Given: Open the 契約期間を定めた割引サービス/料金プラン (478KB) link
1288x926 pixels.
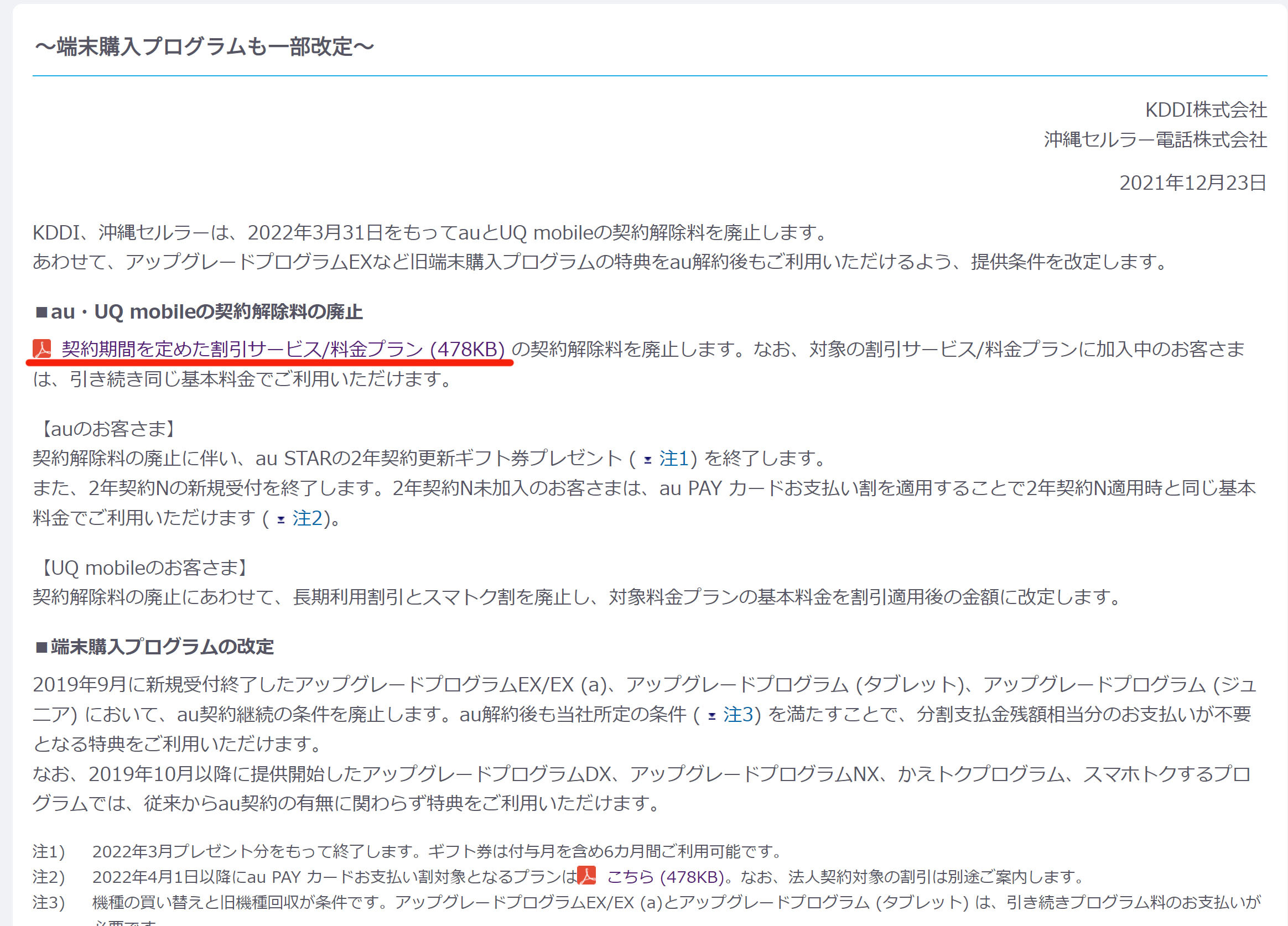Looking at the screenshot, I should tap(283, 348).
